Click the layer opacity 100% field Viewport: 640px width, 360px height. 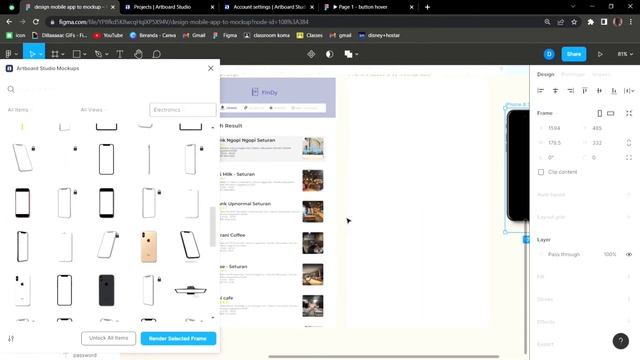[610, 254]
